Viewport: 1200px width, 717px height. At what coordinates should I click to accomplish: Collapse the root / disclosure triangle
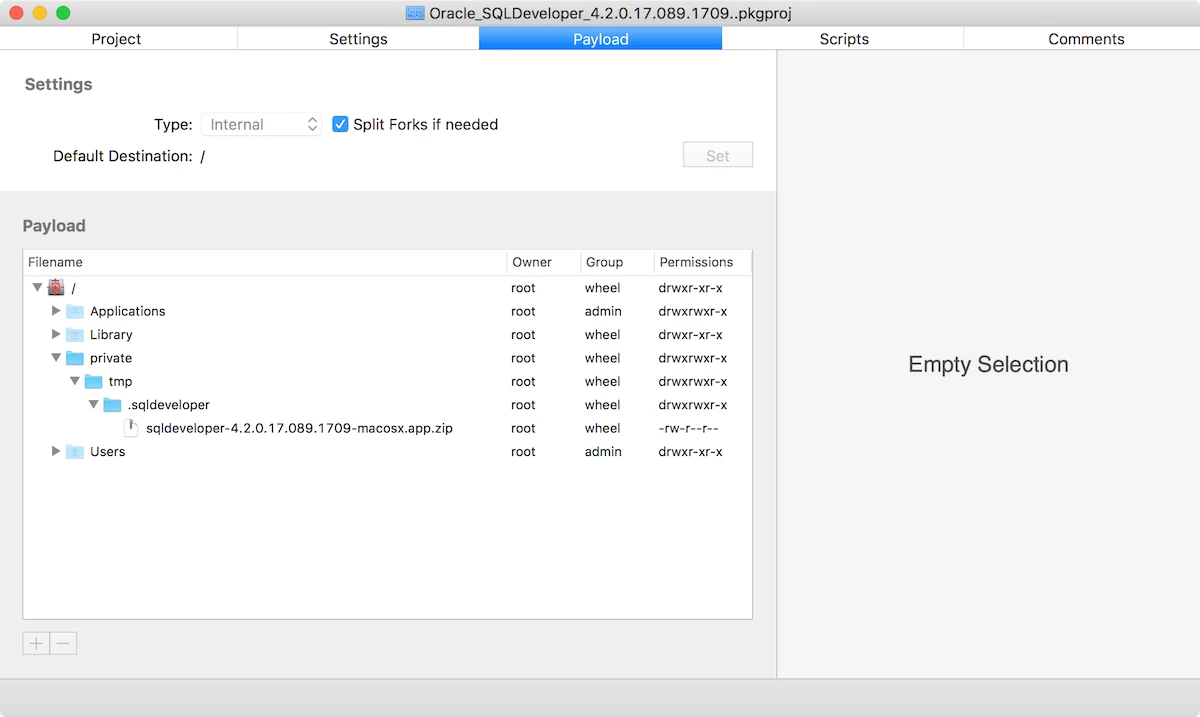38,287
